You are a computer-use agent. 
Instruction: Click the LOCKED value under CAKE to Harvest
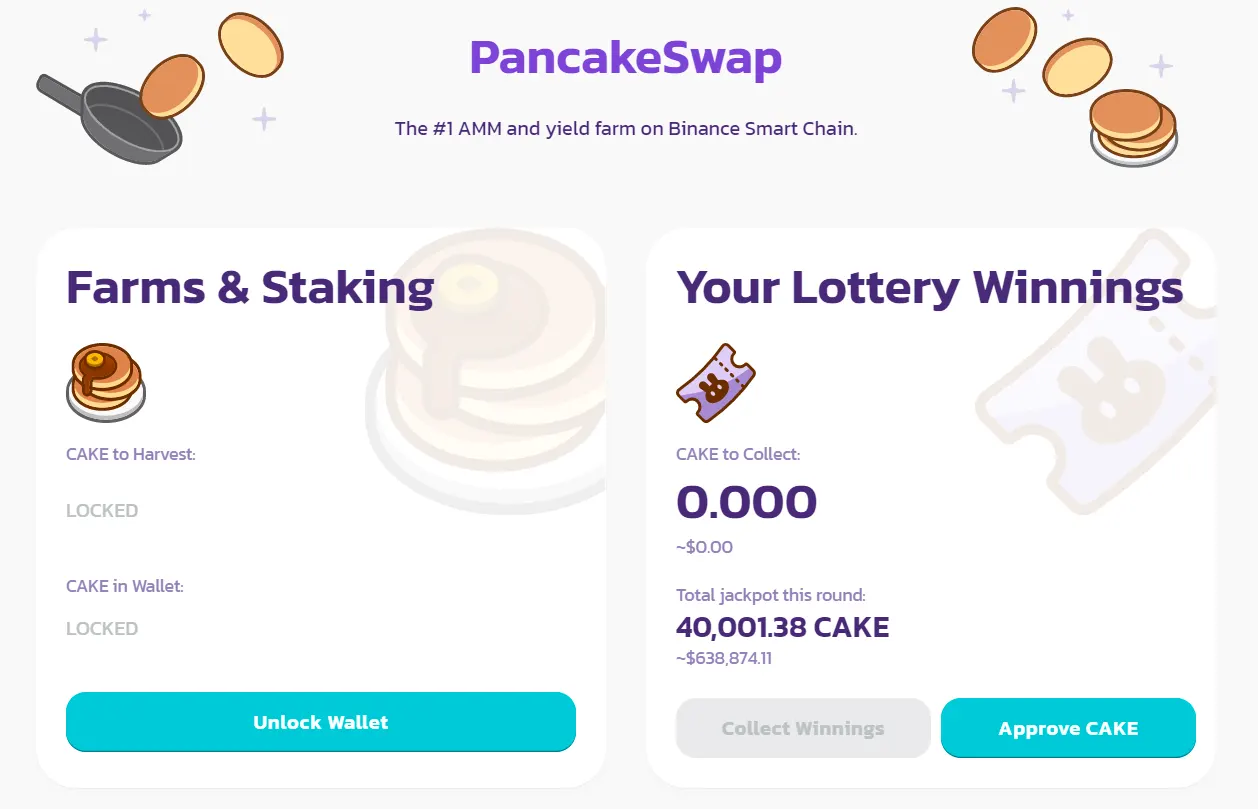(x=102, y=510)
